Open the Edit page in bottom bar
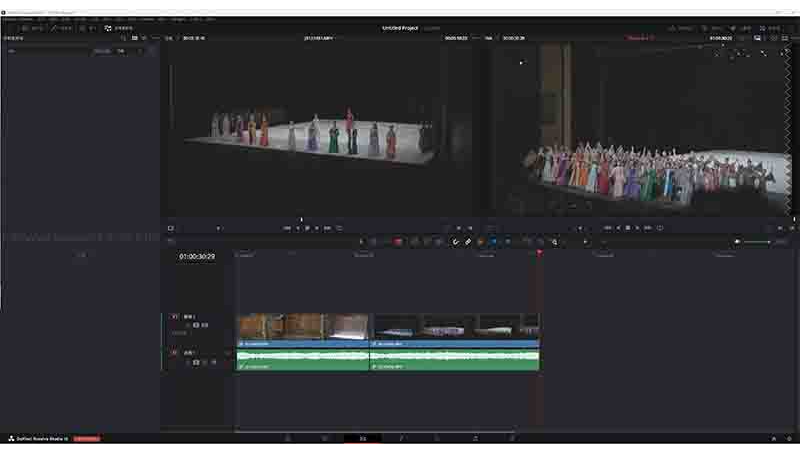 pos(363,438)
